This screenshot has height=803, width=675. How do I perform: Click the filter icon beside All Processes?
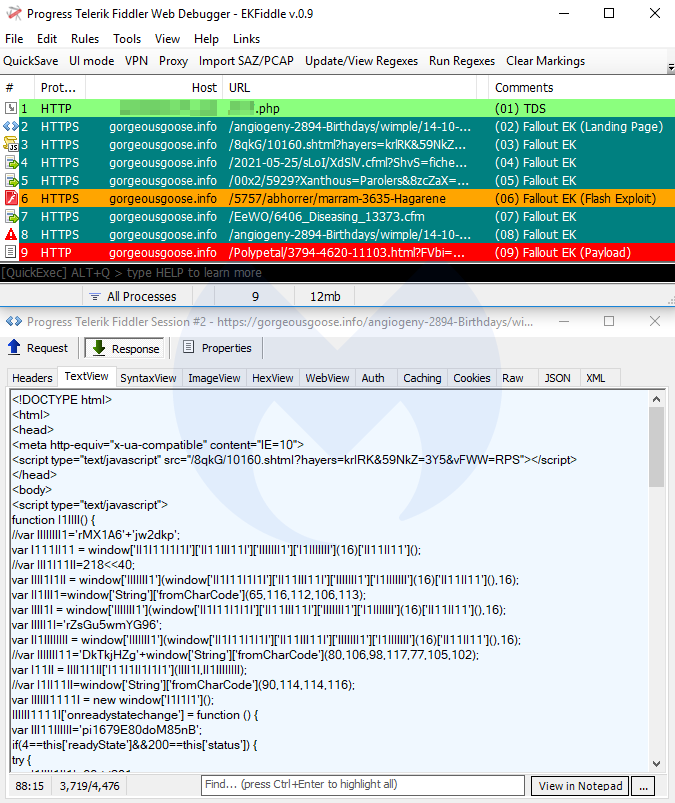tap(95, 297)
